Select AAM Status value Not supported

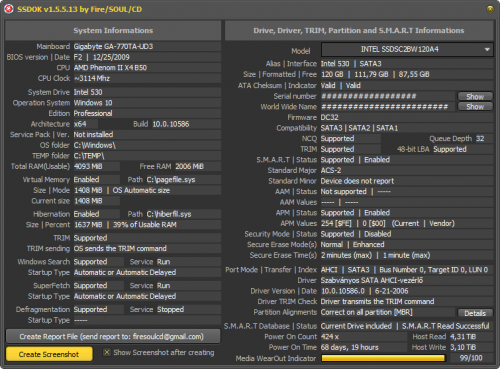click(x=344, y=192)
